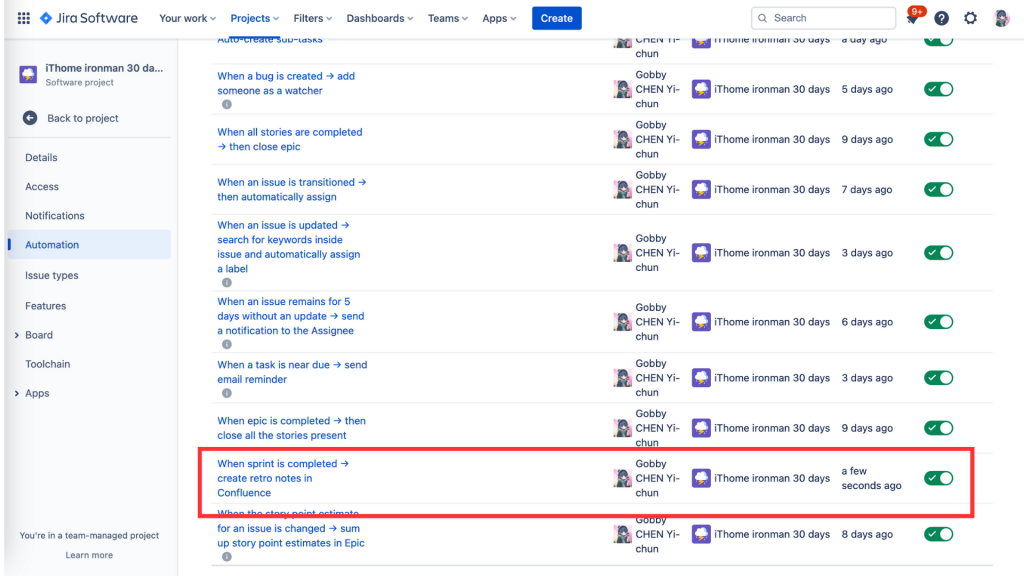Open your profile avatar menu
Screen dimensions: 1024x576
click(1000, 18)
